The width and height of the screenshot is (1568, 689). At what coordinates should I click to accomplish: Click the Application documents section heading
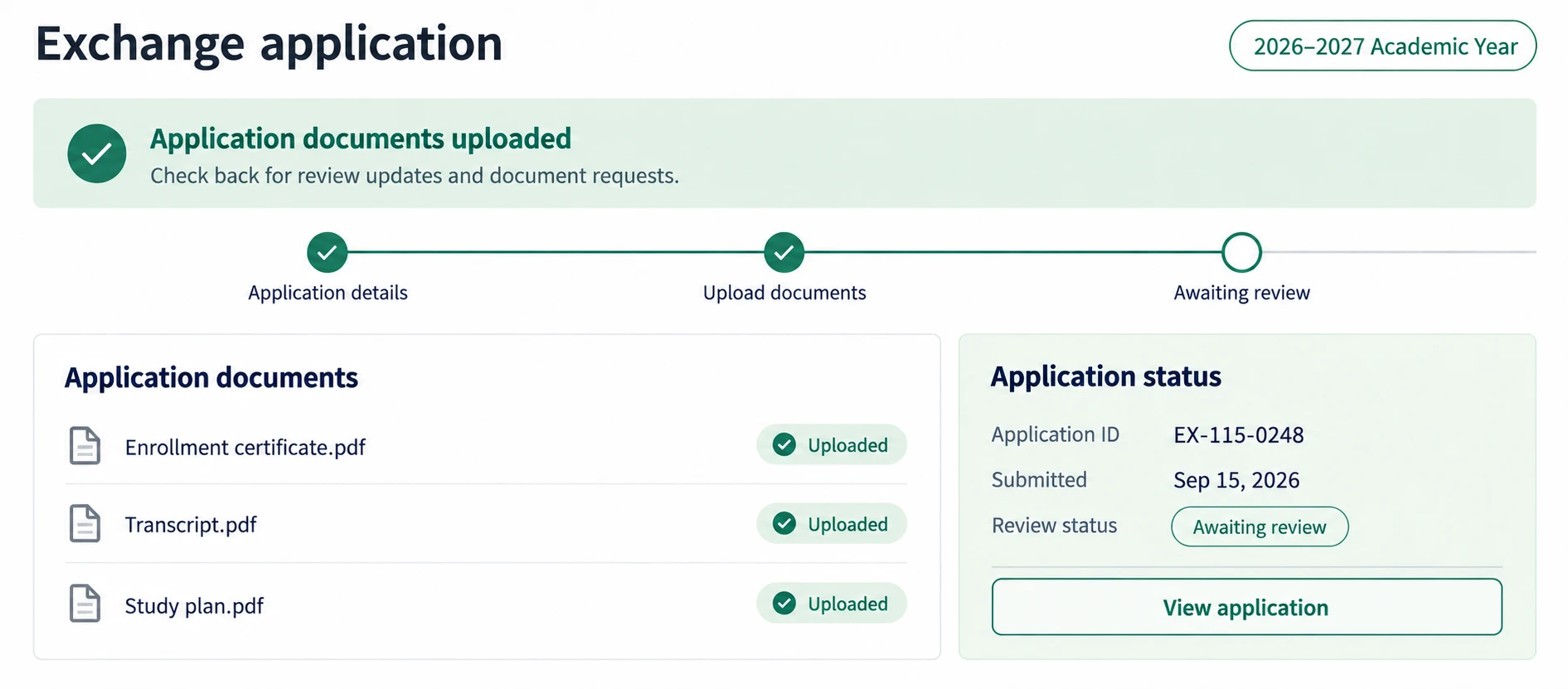point(211,378)
